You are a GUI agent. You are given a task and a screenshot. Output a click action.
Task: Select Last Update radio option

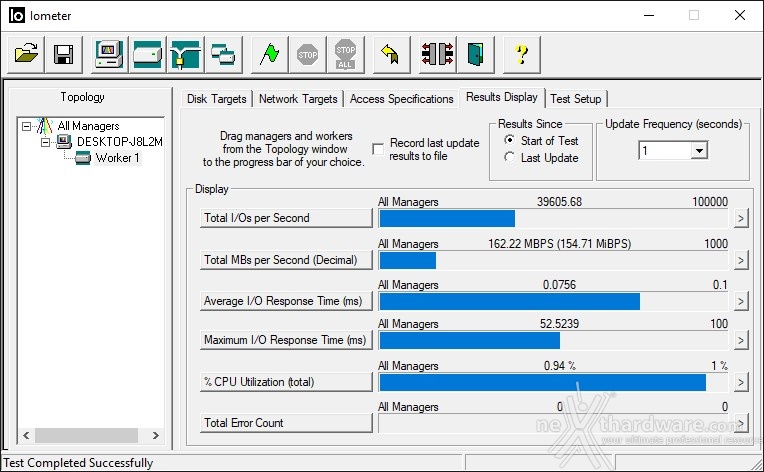click(x=509, y=157)
